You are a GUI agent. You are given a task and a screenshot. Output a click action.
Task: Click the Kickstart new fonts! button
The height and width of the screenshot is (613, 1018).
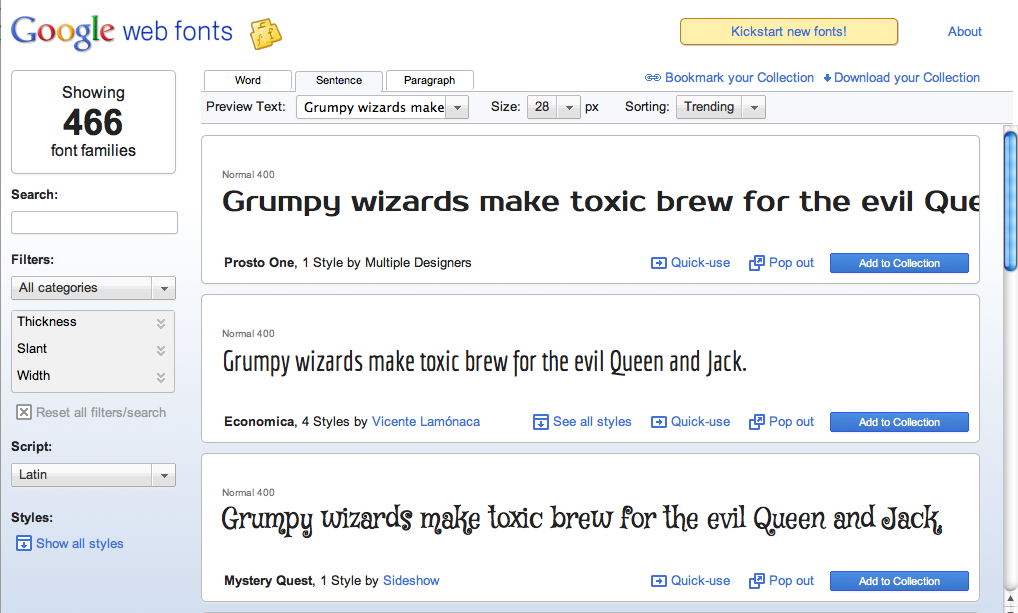(789, 32)
